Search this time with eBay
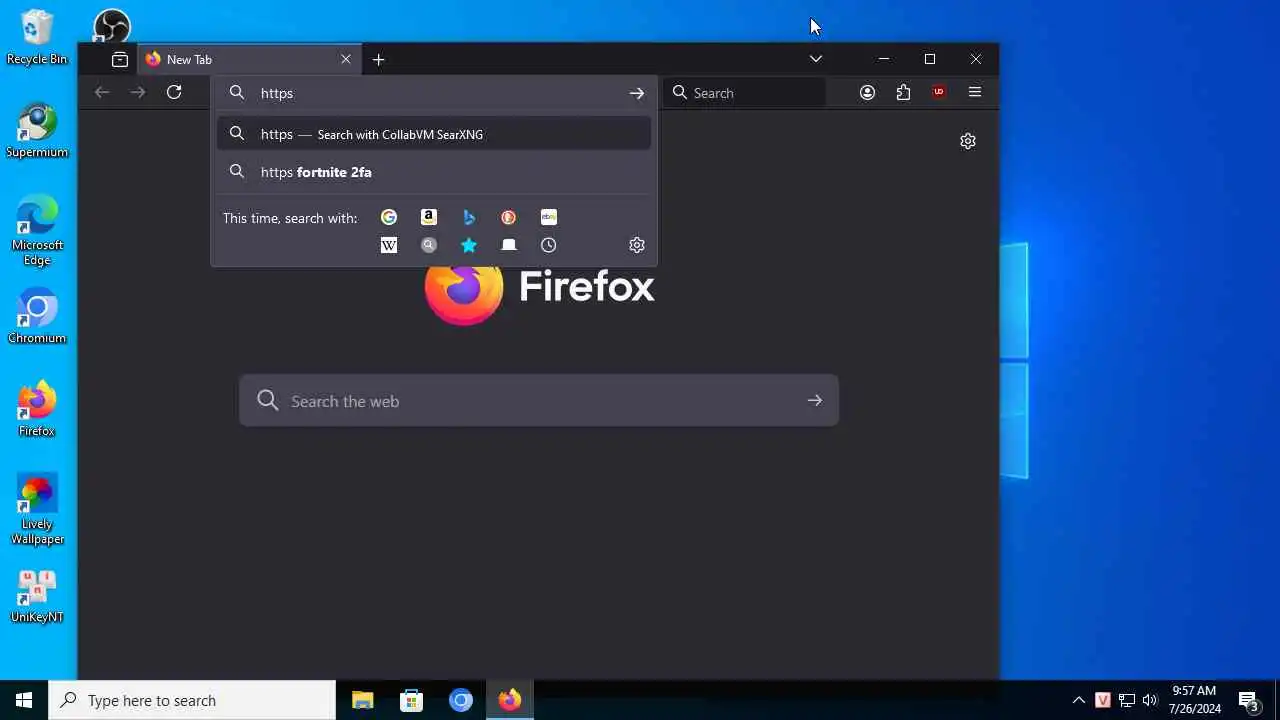 [x=549, y=217]
